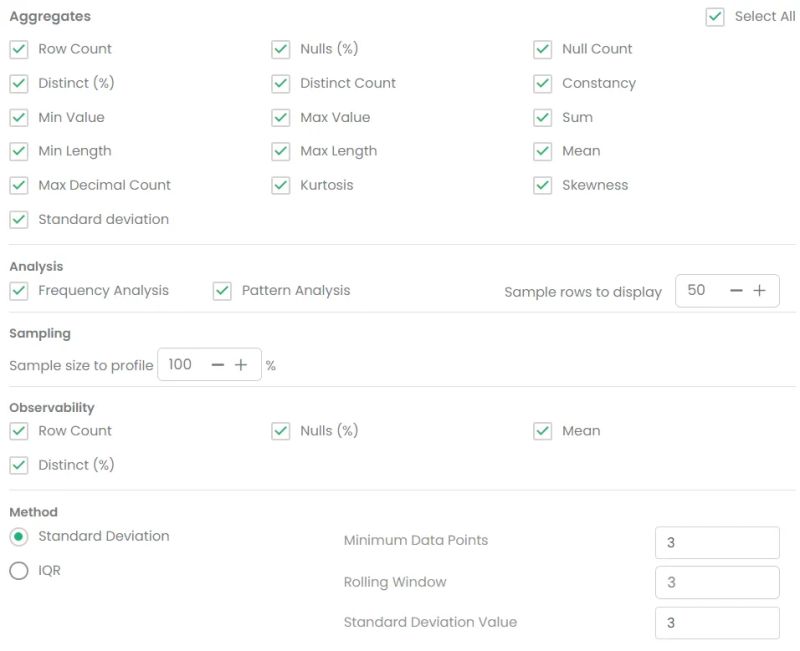Image resolution: width=800 pixels, height=651 pixels.
Task: Uncheck the Max Length option
Action: 280,151
